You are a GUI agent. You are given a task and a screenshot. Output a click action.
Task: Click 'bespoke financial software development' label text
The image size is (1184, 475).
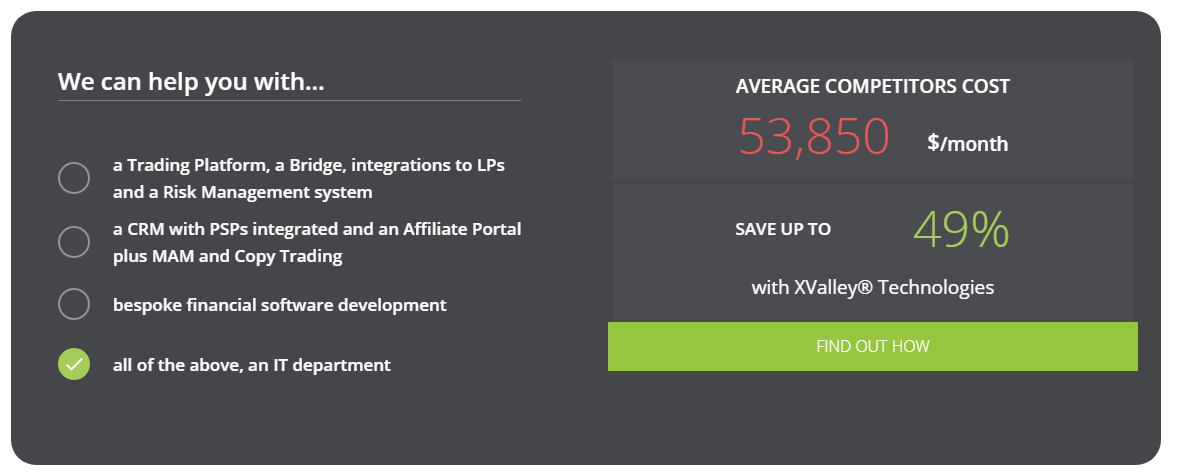tap(279, 305)
